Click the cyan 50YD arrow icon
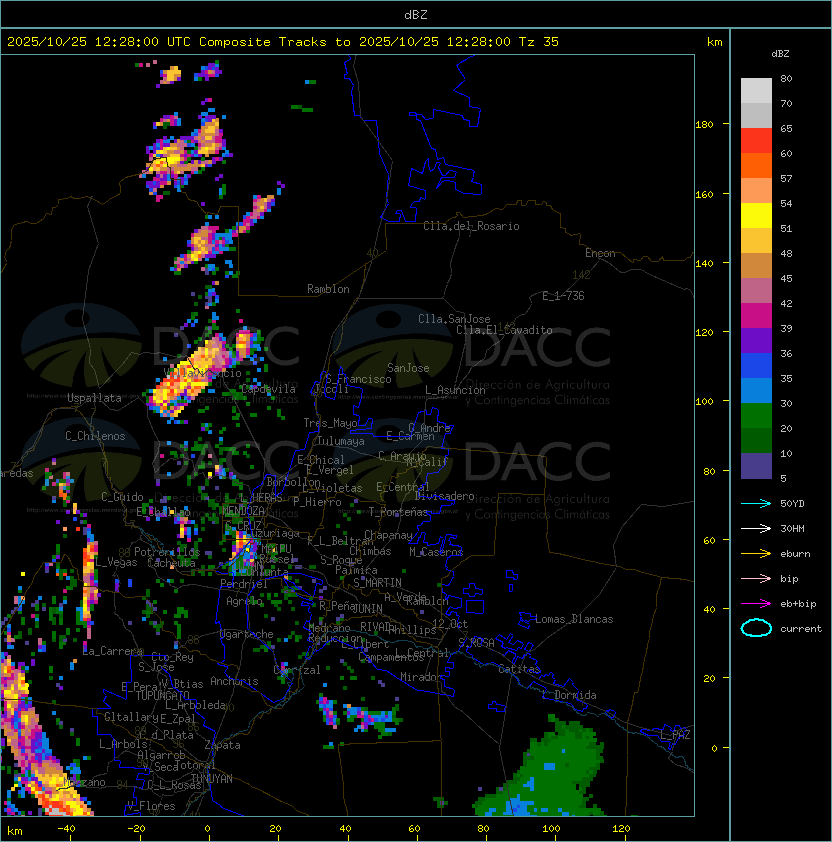 click(x=756, y=504)
